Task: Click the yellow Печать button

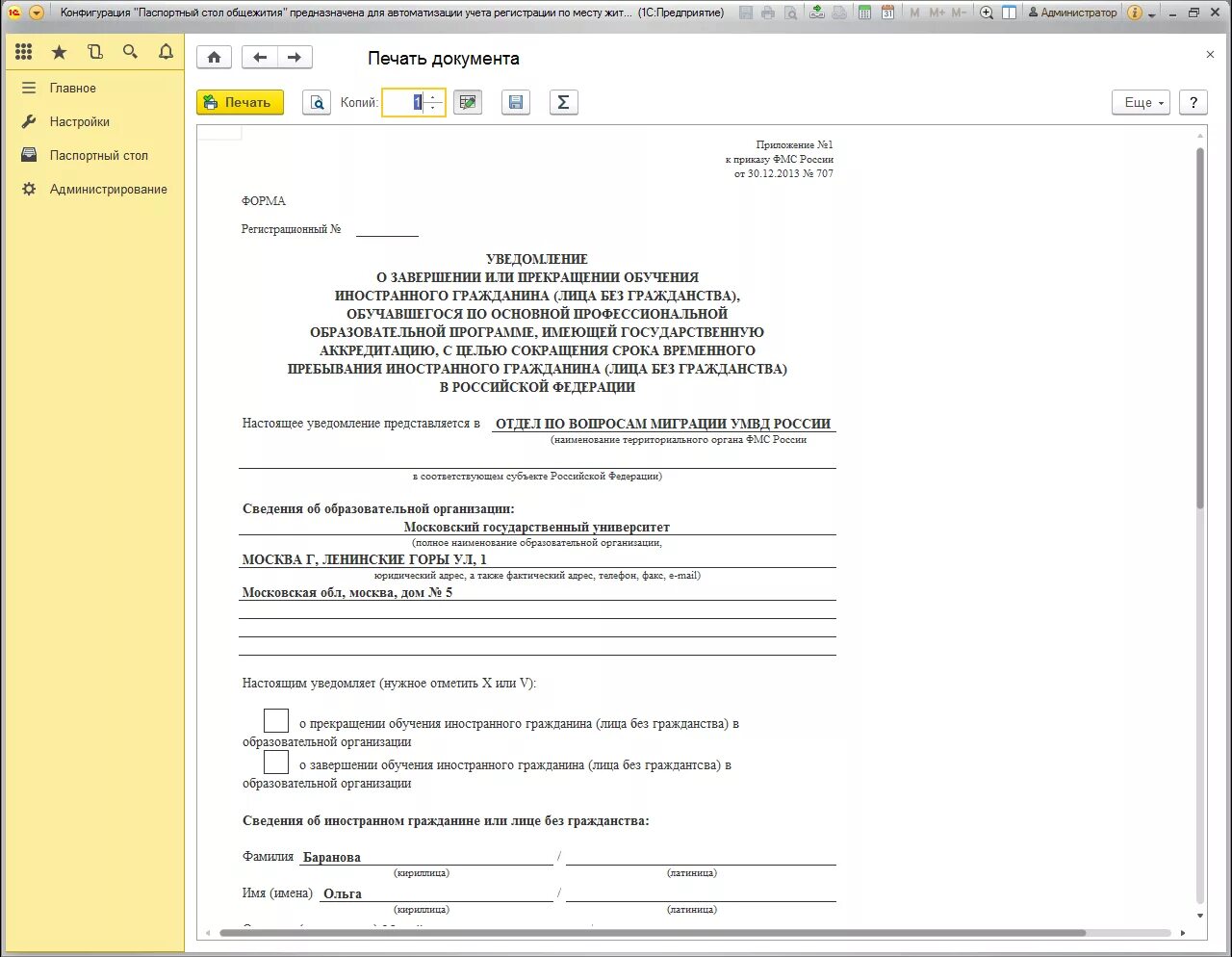Action: tap(240, 102)
